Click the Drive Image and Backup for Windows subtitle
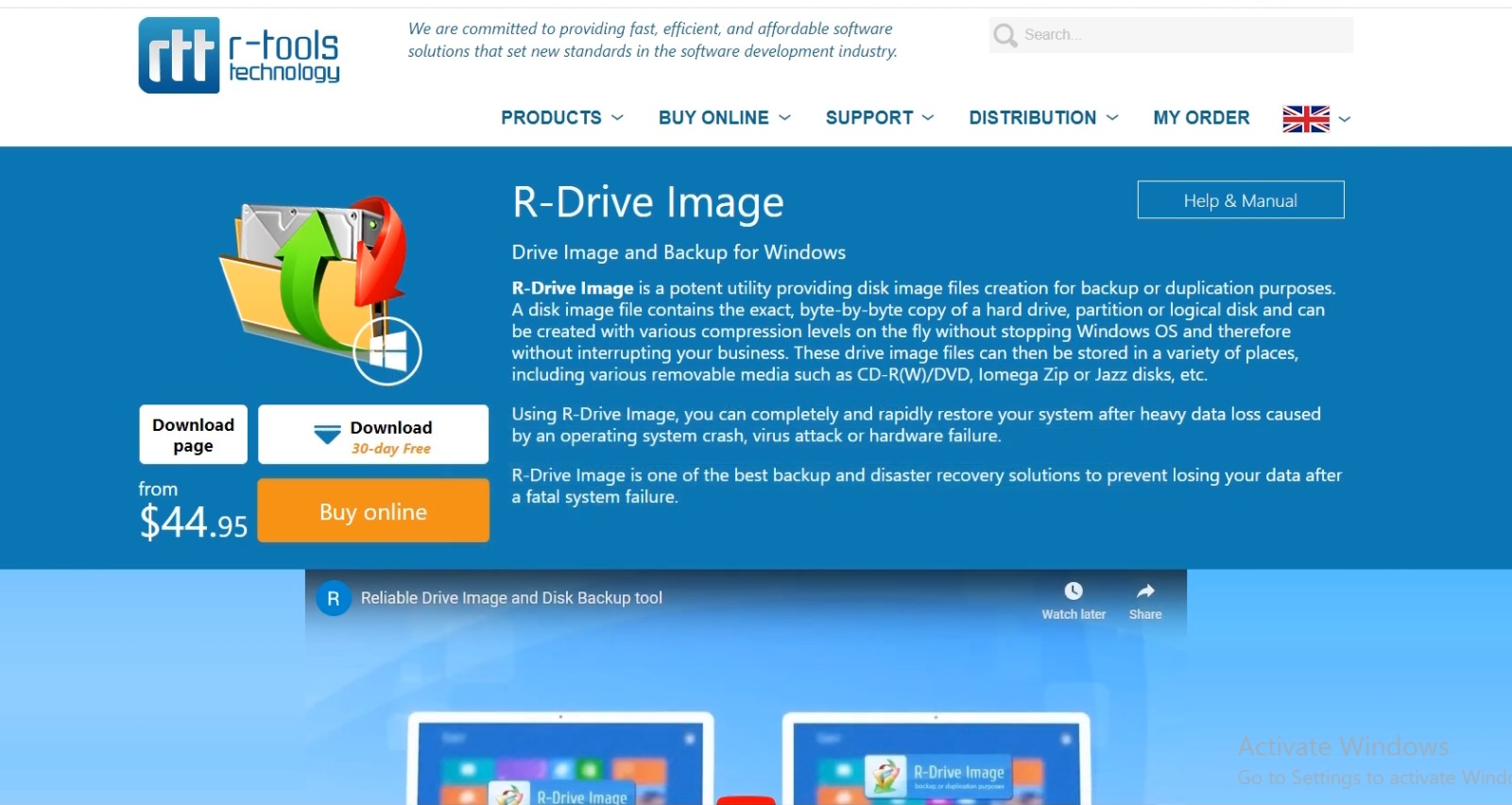This screenshot has height=805, width=1512. pyautogui.click(x=679, y=252)
